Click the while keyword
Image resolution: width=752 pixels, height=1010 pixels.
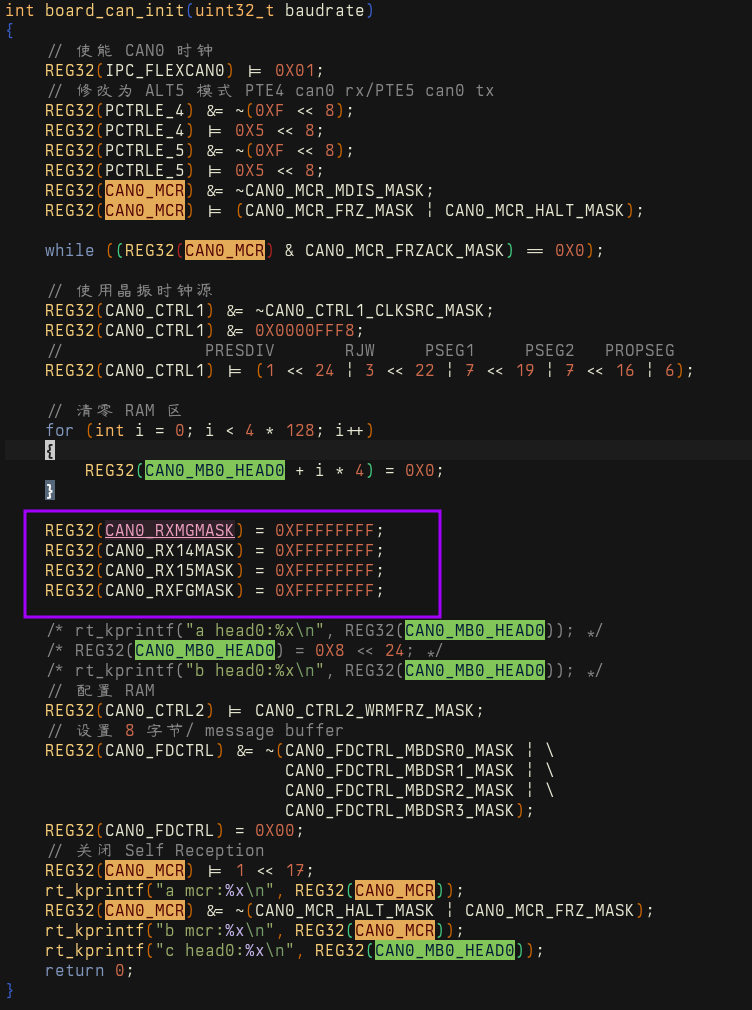[x=69, y=250]
